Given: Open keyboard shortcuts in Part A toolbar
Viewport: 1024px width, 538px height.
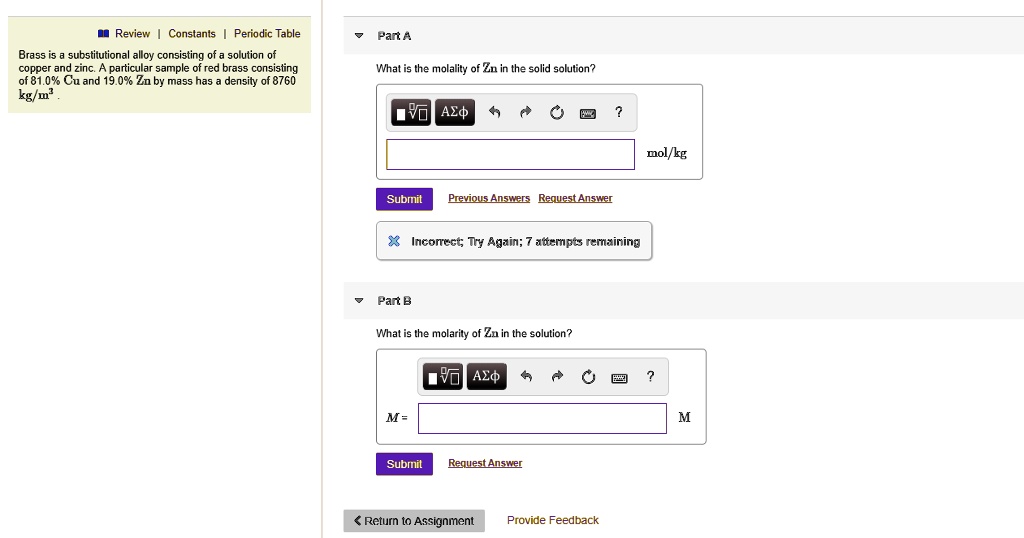Looking at the screenshot, I should pyautogui.click(x=588, y=113).
